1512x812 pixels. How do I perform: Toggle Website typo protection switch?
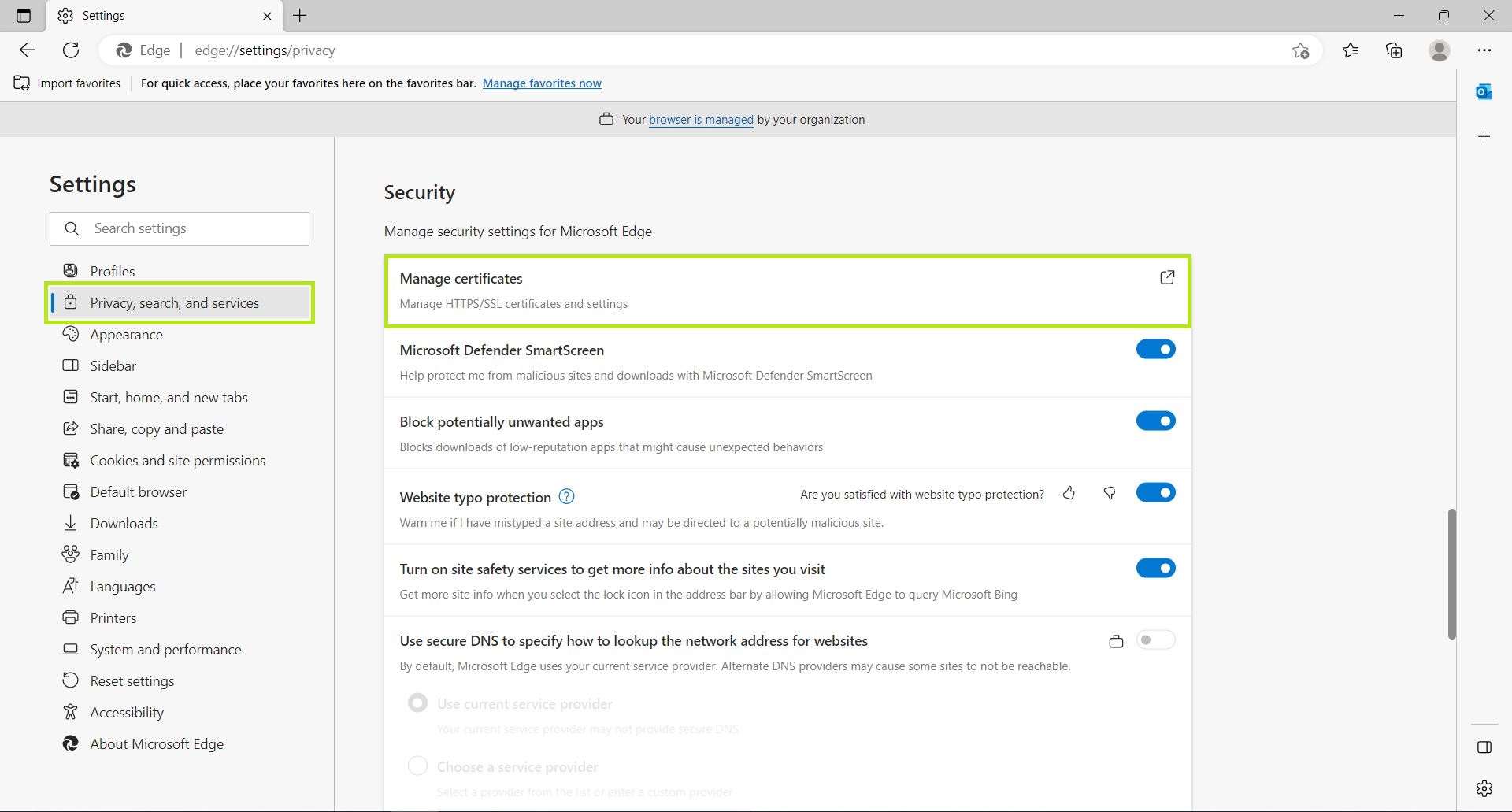[1155, 492]
